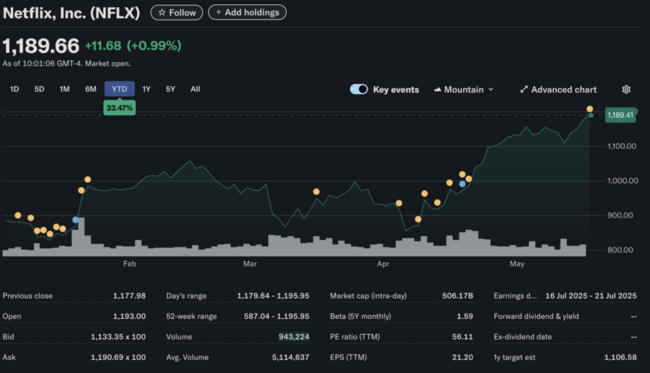Select the 1M time range tab
This screenshot has width=650, height=373.
pyautogui.click(x=65, y=89)
